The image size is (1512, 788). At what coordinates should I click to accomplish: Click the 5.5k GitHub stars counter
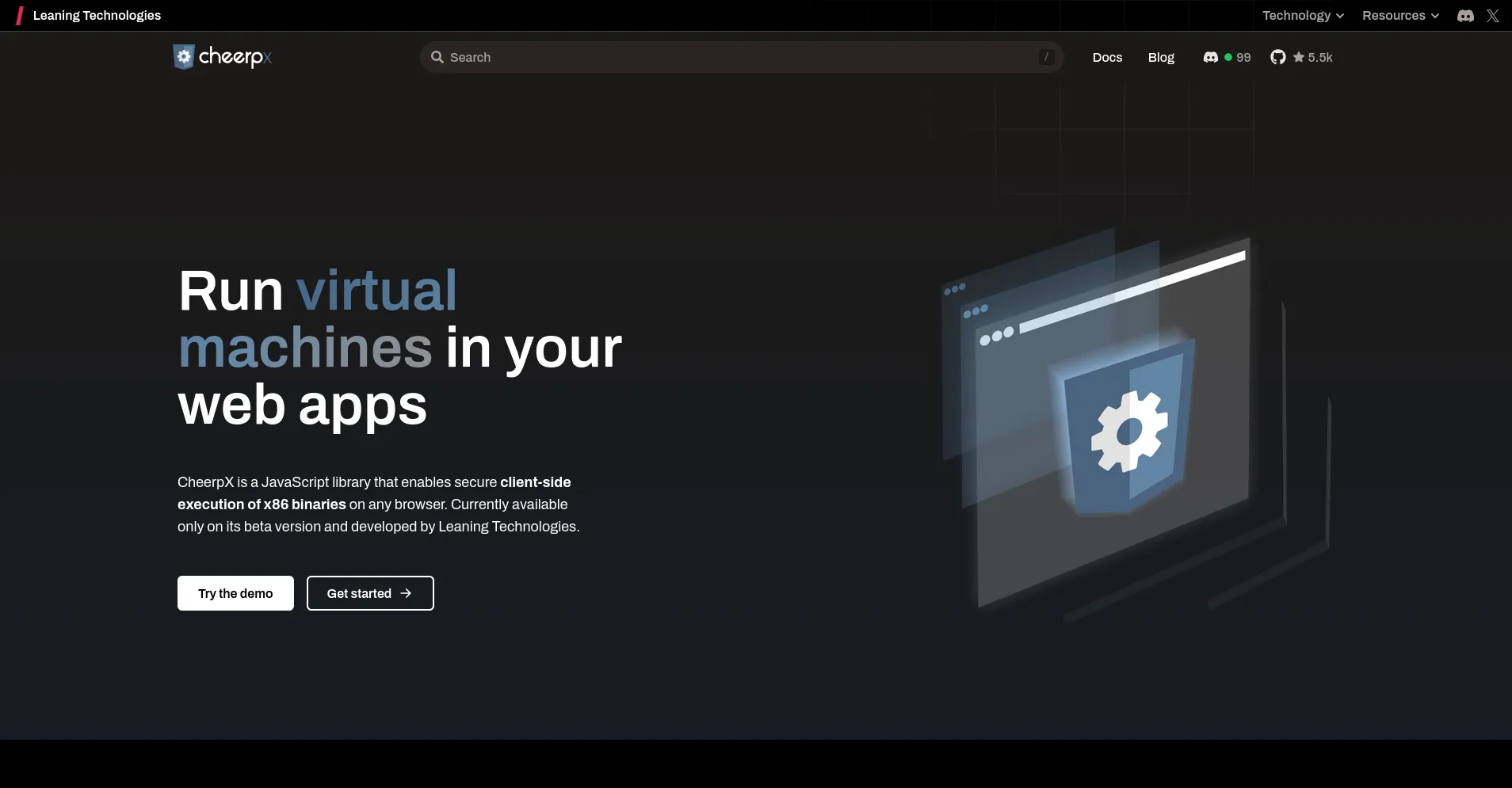click(x=1313, y=57)
